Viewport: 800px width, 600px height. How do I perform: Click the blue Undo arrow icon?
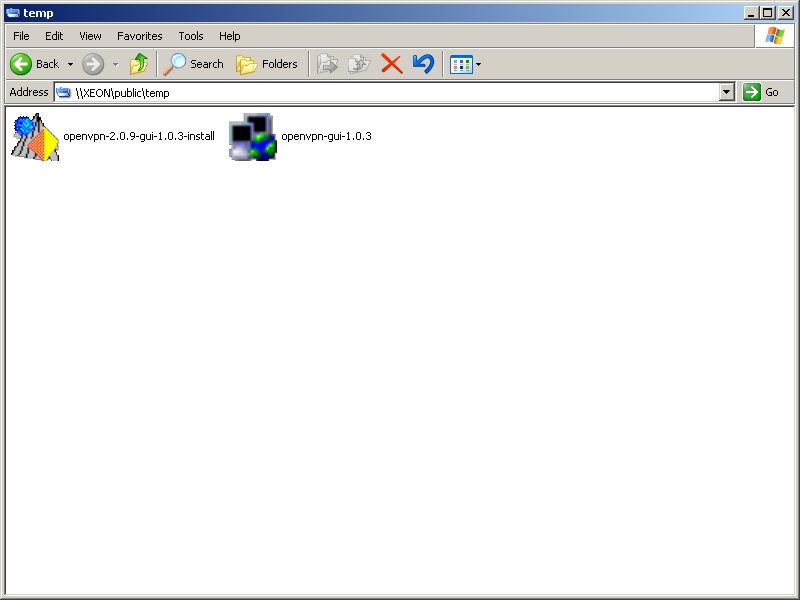[x=423, y=64]
